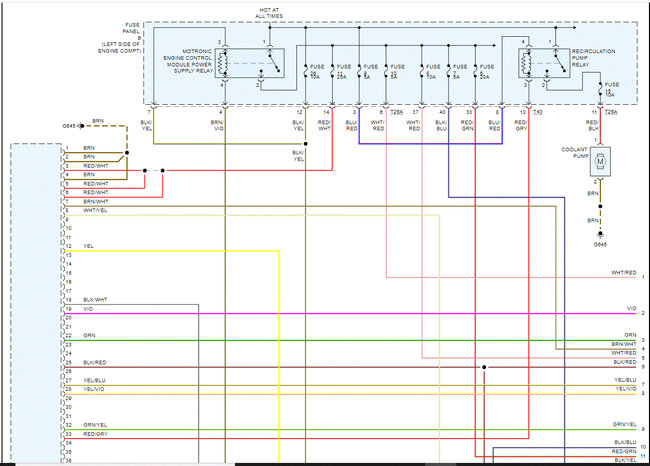Screen dimensions: 650x466
Task: Click connector pin 27 YEL/BLU label
Action: tap(94, 380)
